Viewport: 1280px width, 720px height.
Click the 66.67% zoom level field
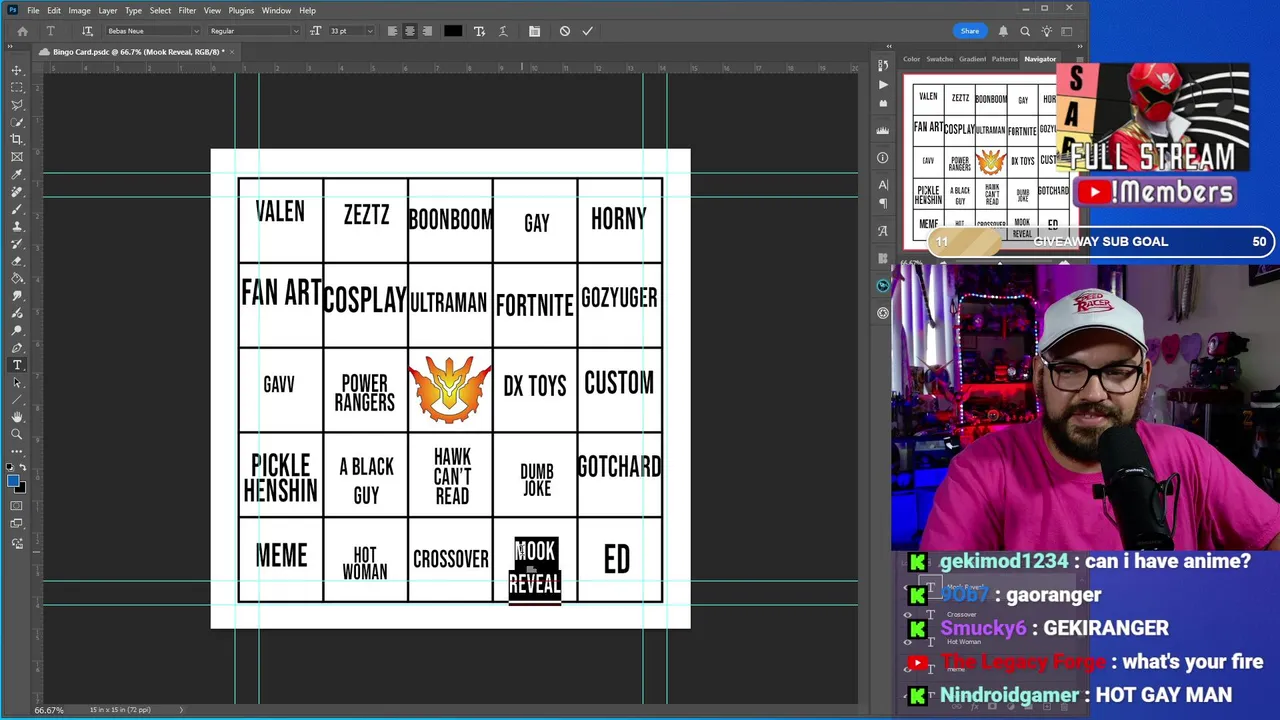click(x=49, y=710)
